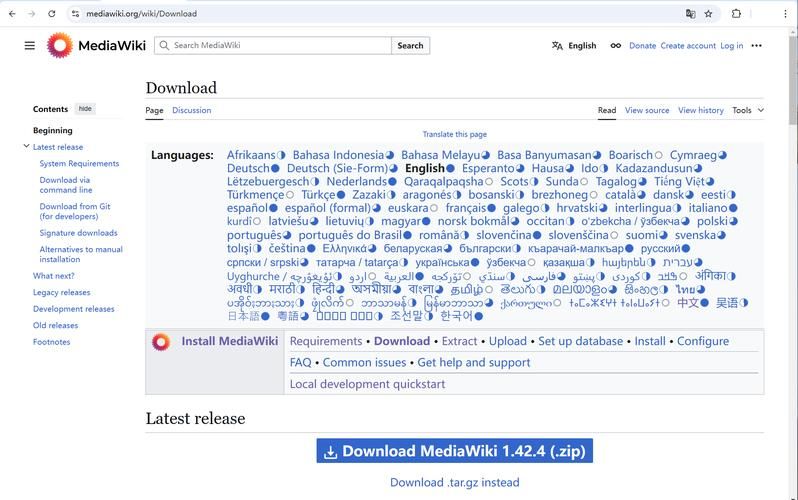The width and height of the screenshot is (798, 500).
Task: Open Local development quickstart link
Action: [367, 384]
